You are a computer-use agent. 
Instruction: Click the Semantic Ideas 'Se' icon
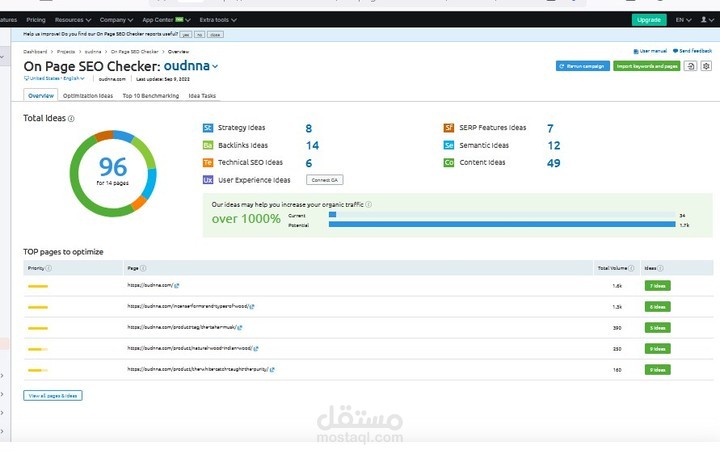click(449, 146)
